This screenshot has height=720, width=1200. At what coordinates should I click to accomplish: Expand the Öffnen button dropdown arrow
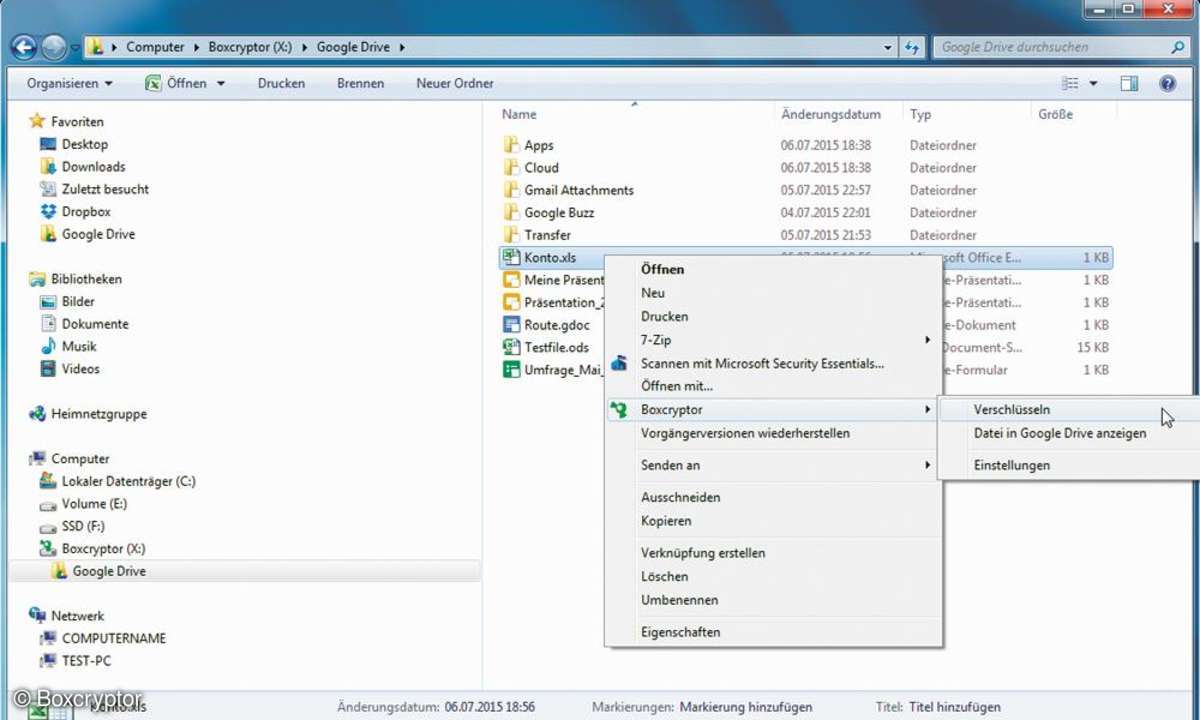coord(221,84)
